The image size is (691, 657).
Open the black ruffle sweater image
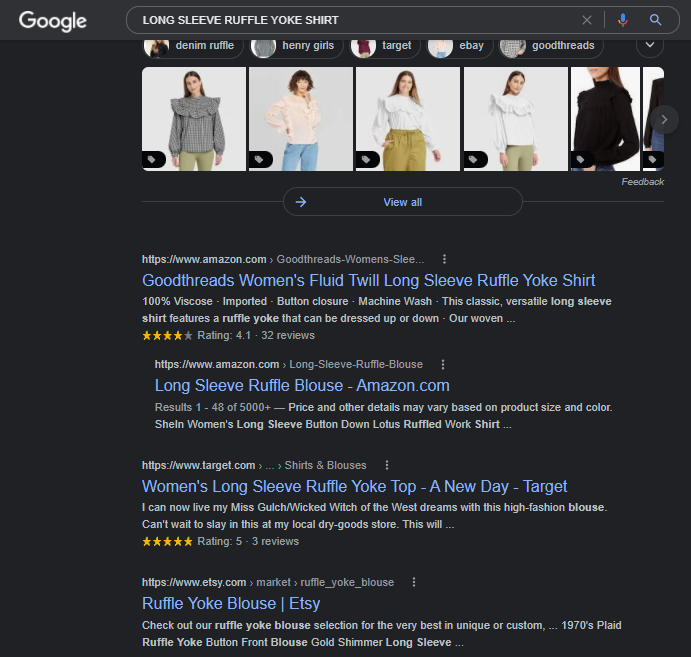tap(605, 119)
